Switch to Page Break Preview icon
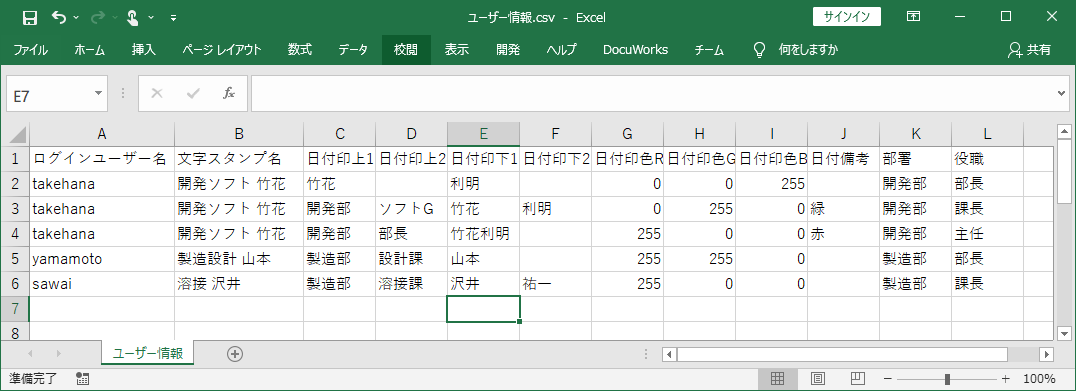Screen dimensions: 1076x391 tap(857, 379)
